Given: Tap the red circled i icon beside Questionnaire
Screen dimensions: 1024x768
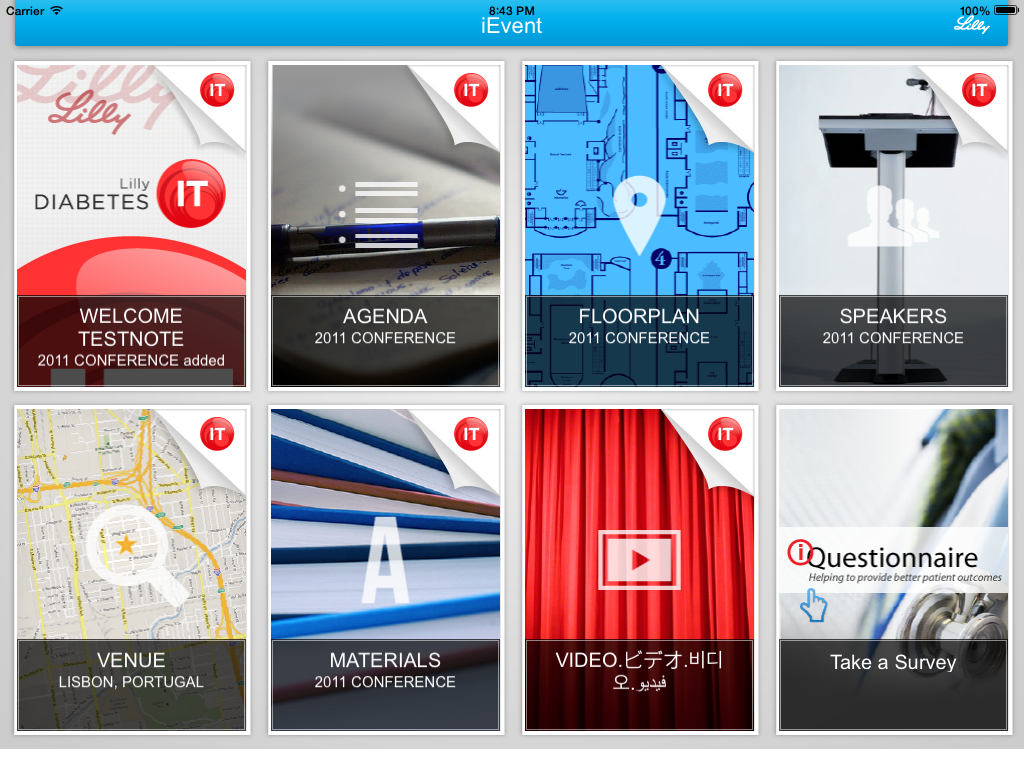Looking at the screenshot, I should click(x=799, y=552).
